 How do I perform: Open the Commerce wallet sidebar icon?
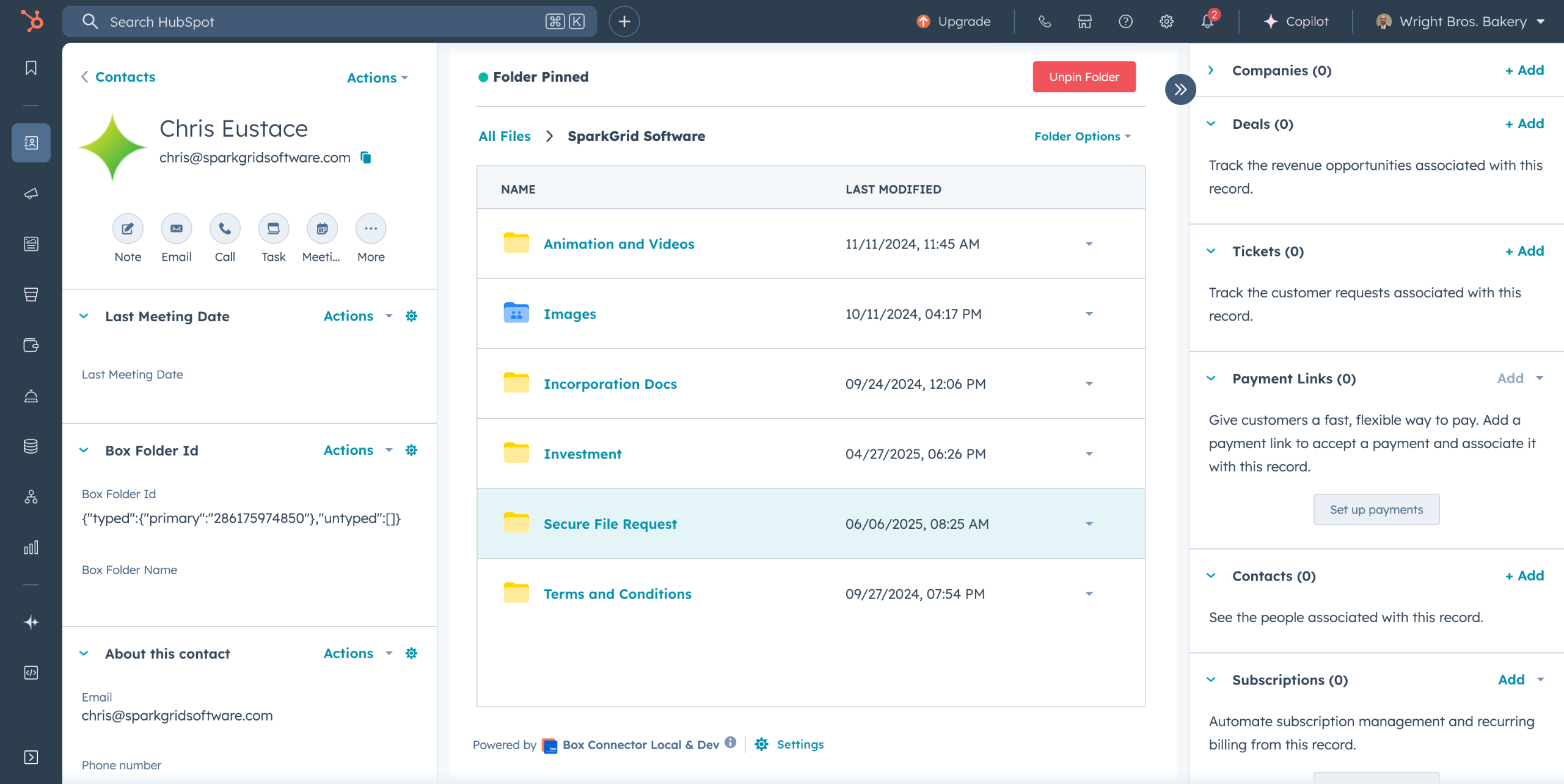tap(31, 345)
